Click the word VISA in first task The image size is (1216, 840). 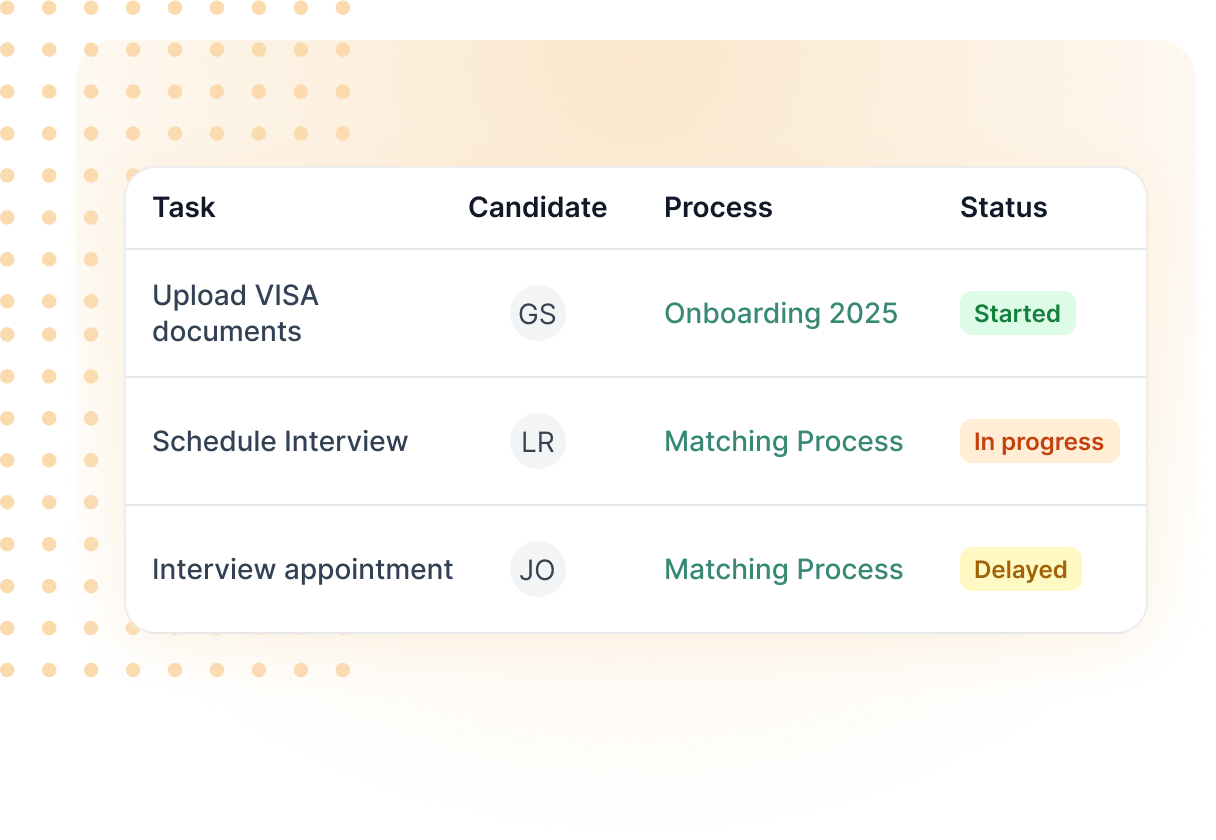click(x=287, y=296)
